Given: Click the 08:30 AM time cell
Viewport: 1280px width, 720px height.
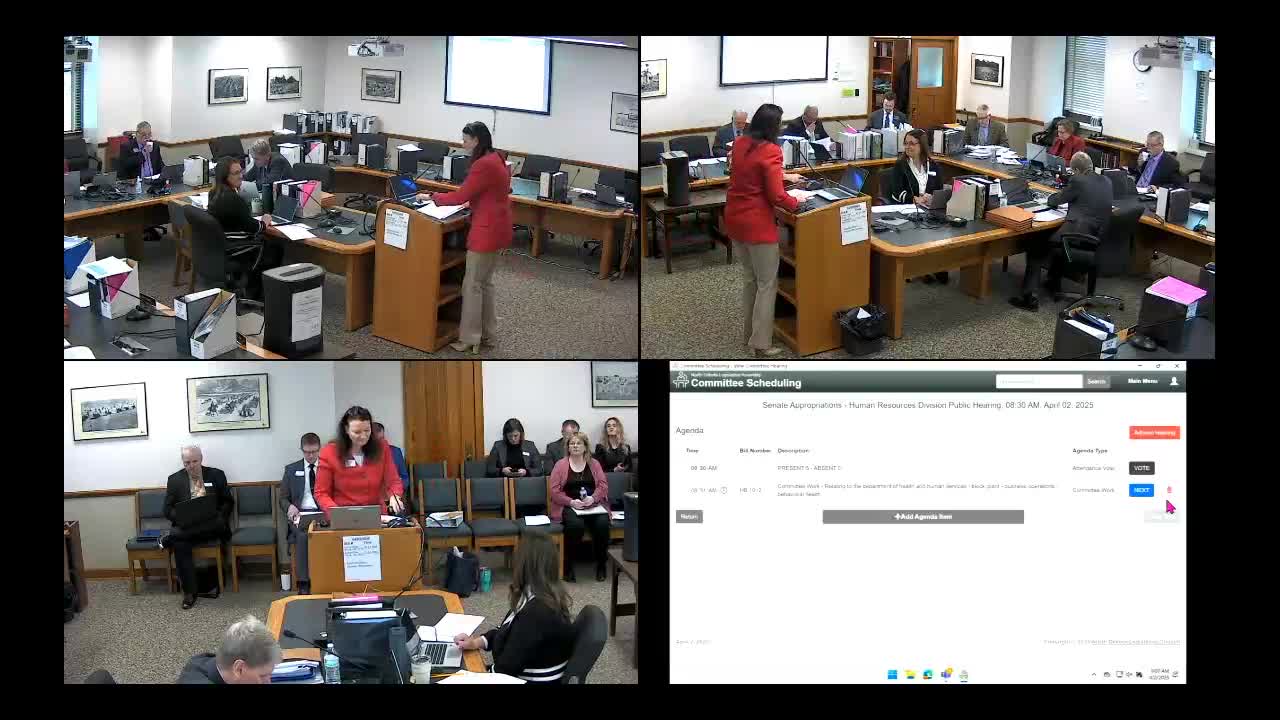Looking at the screenshot, I should pyautogui.click(x=703, y=468).
